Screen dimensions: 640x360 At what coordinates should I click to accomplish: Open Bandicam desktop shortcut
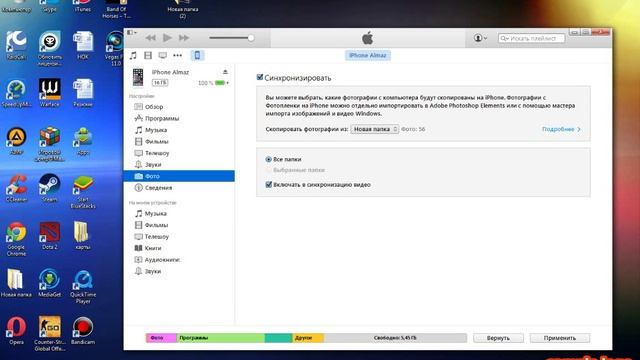(x=83, y=331)
